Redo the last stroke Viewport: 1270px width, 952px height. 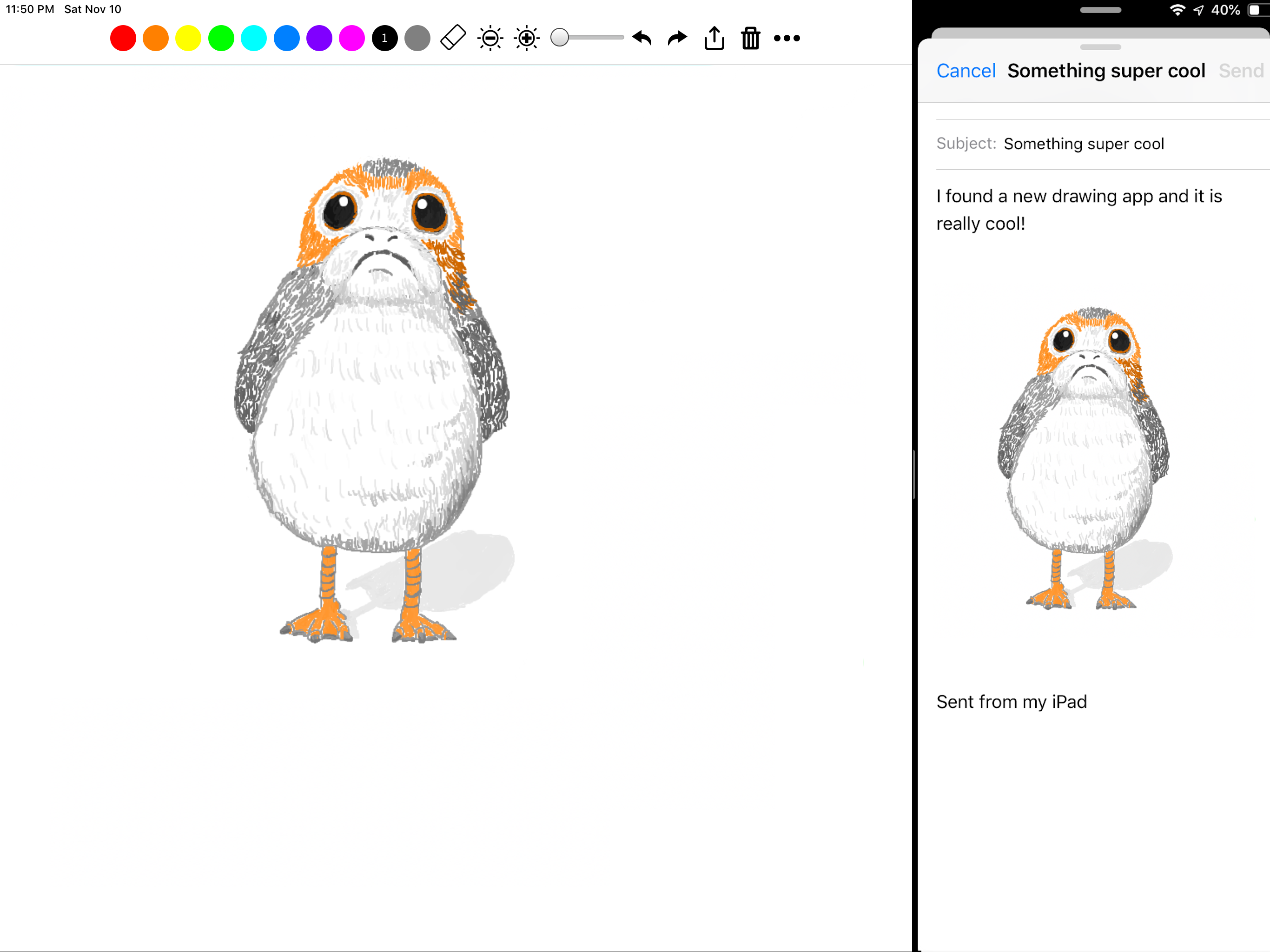click(x=677, y=39)
